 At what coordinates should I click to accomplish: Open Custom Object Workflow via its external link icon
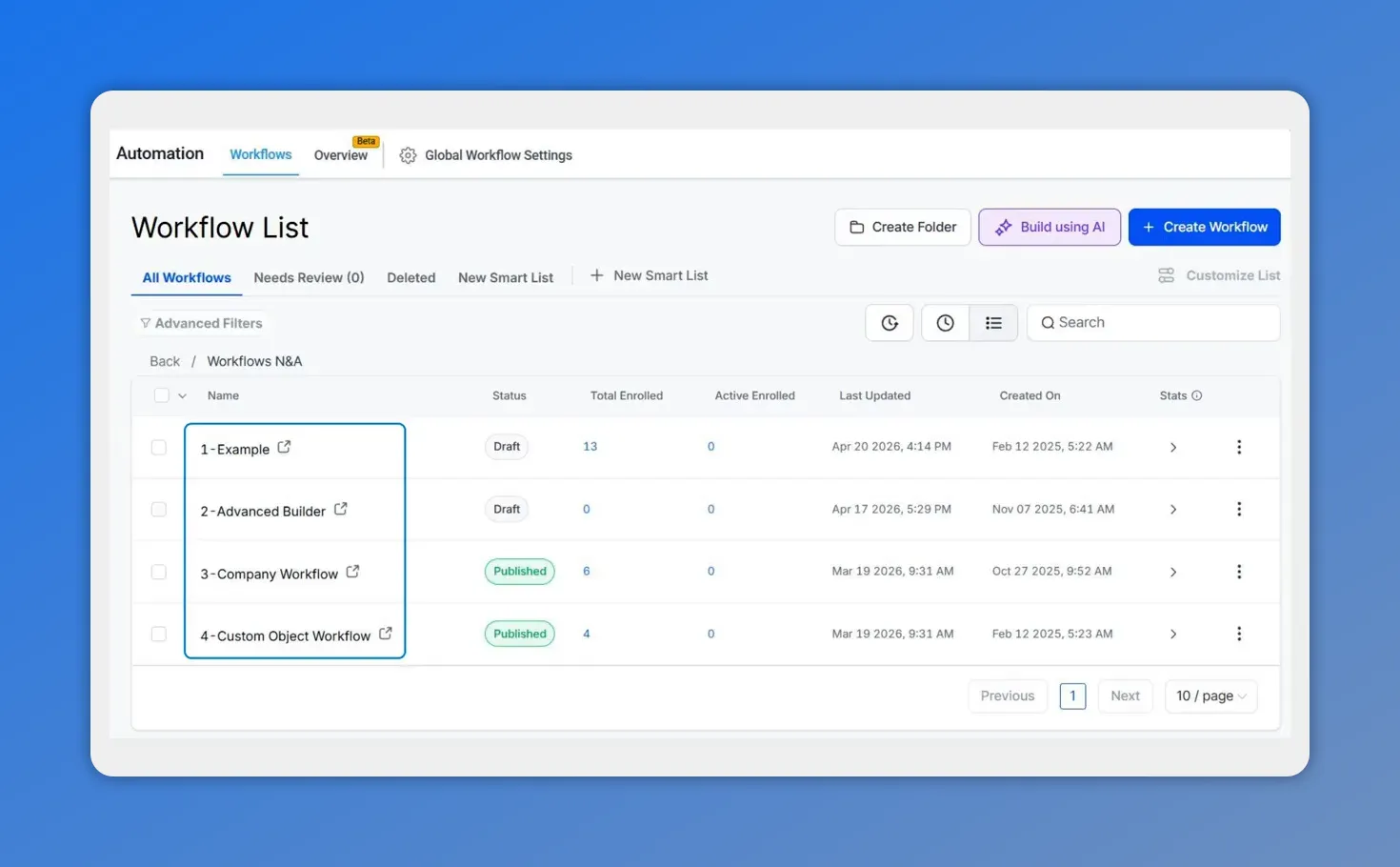click(x=385, y=633)
